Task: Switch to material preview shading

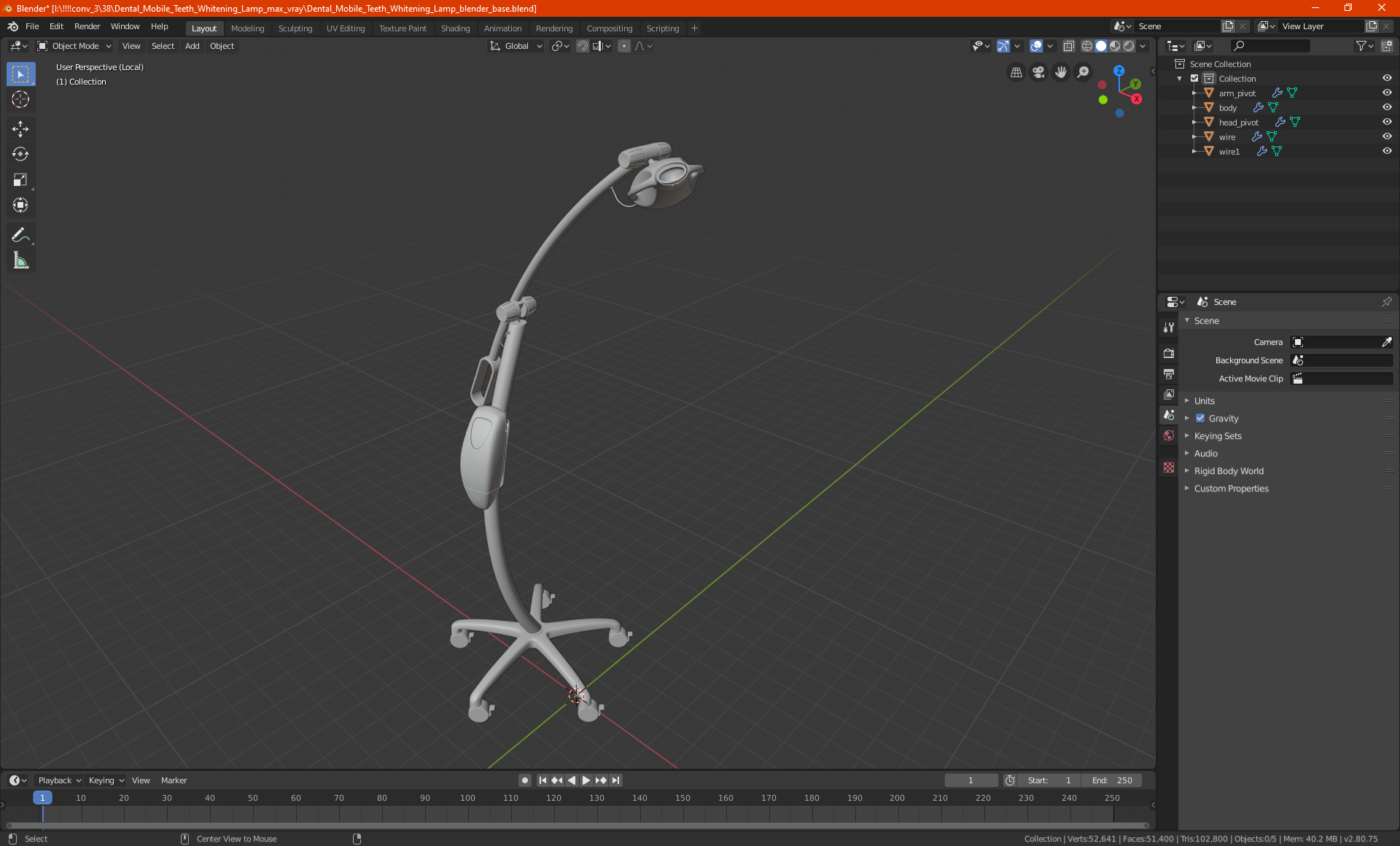Action: click(1115, 46)
